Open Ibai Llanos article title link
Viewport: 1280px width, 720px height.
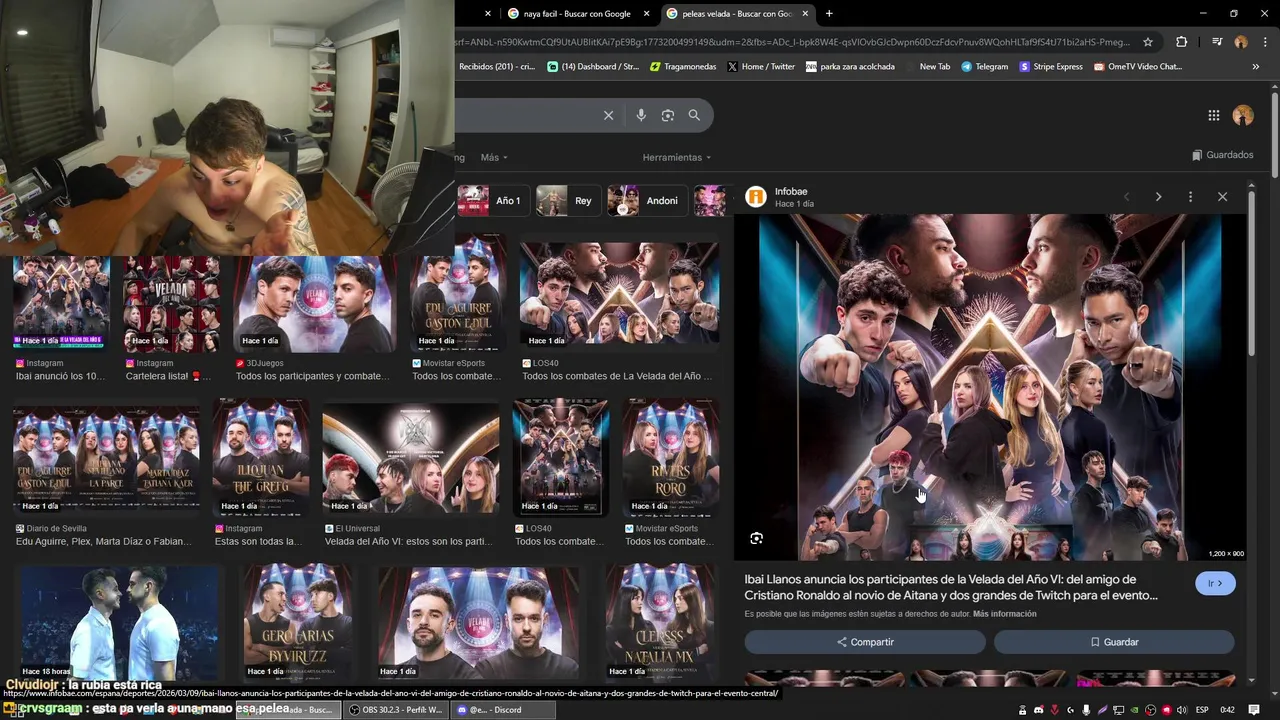pos(951,587)
